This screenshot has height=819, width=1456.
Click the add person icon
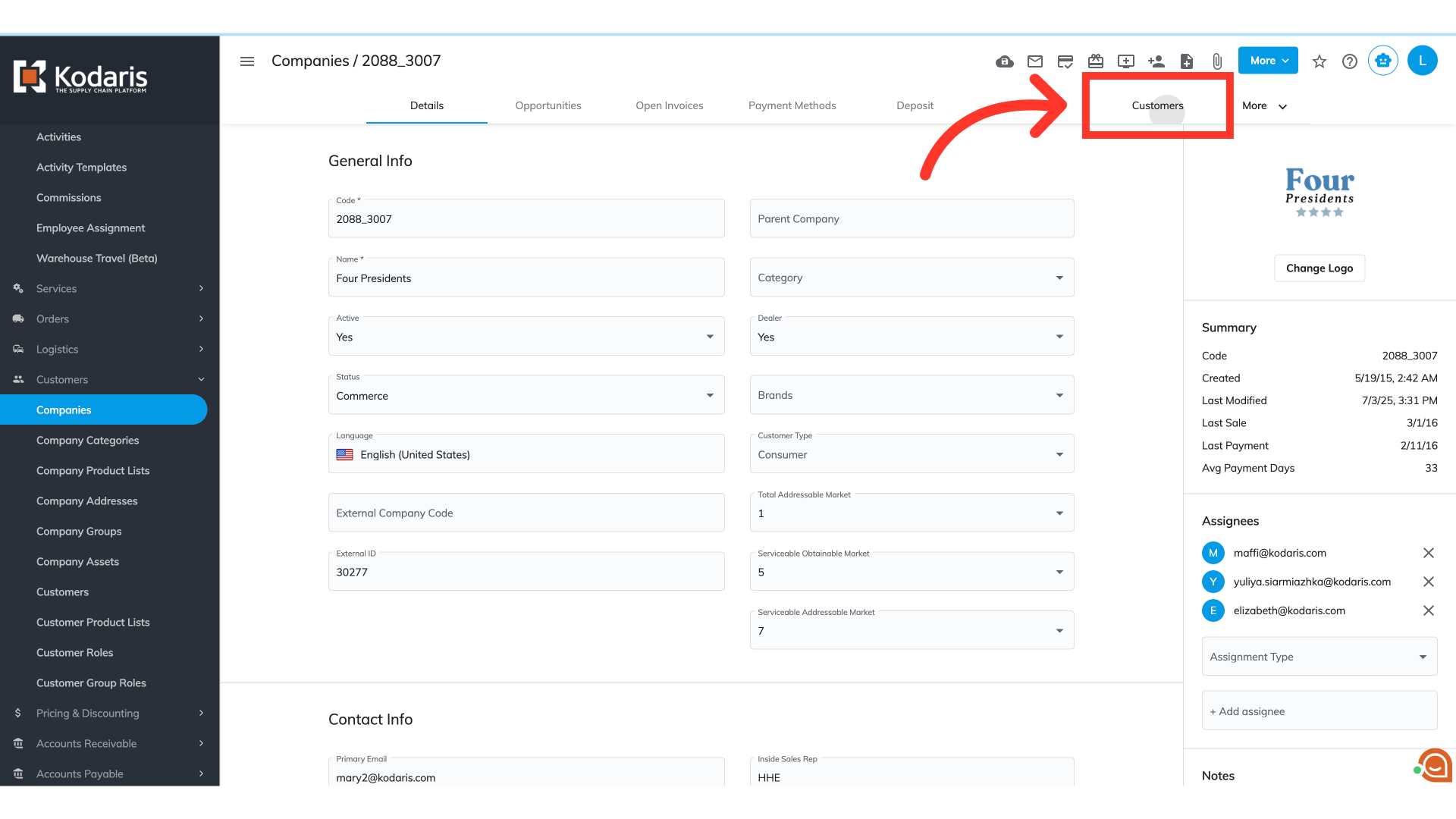click(x=1156, y=61)
